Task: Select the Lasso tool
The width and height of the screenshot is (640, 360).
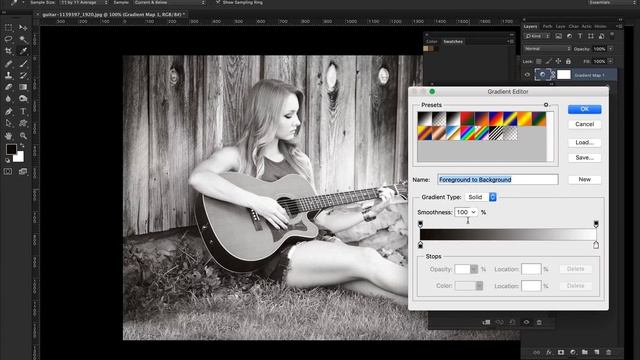Action: pyautogui.click(x=9, y=39)
